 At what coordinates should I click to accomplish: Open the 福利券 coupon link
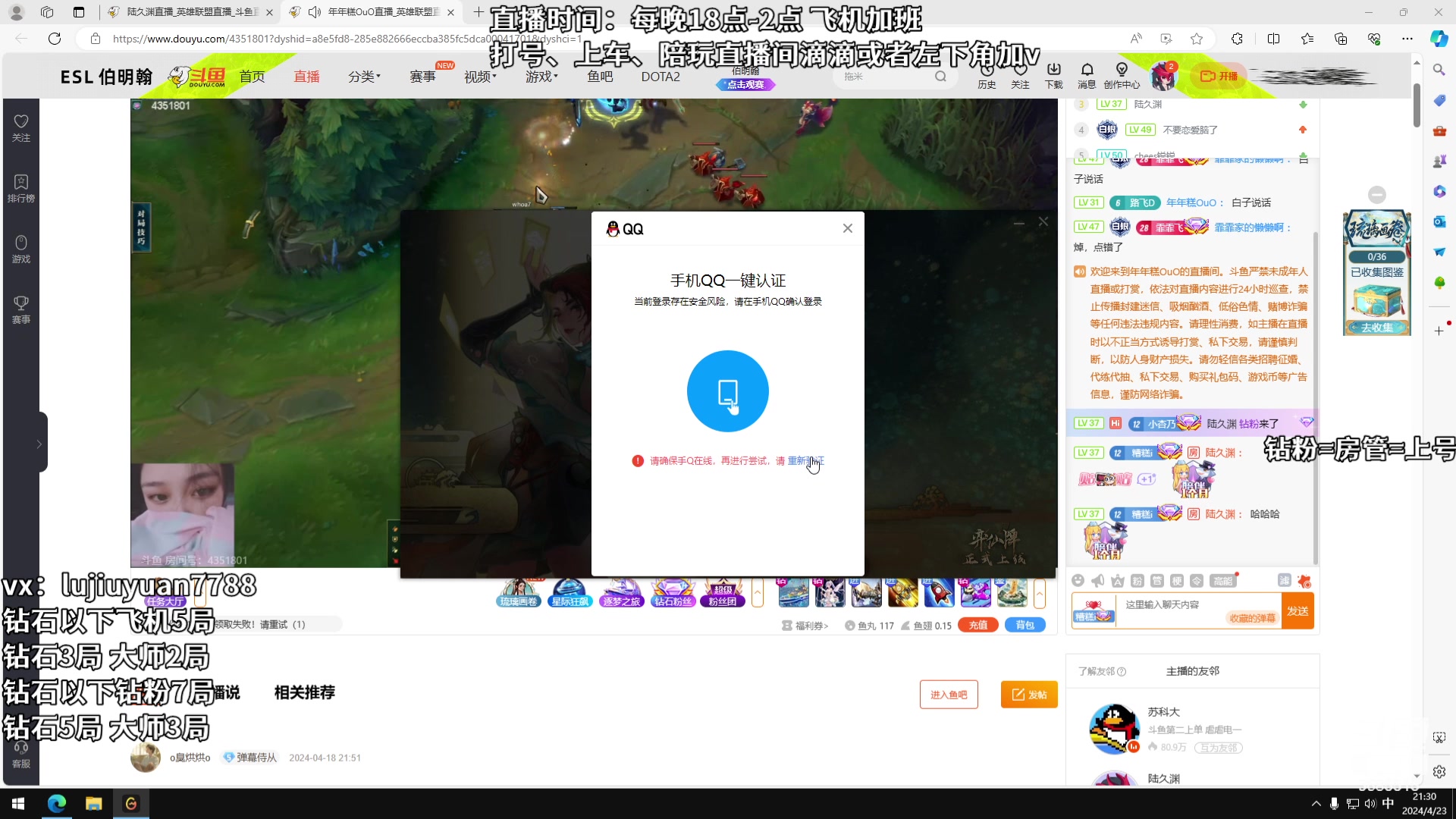point(805,626)
